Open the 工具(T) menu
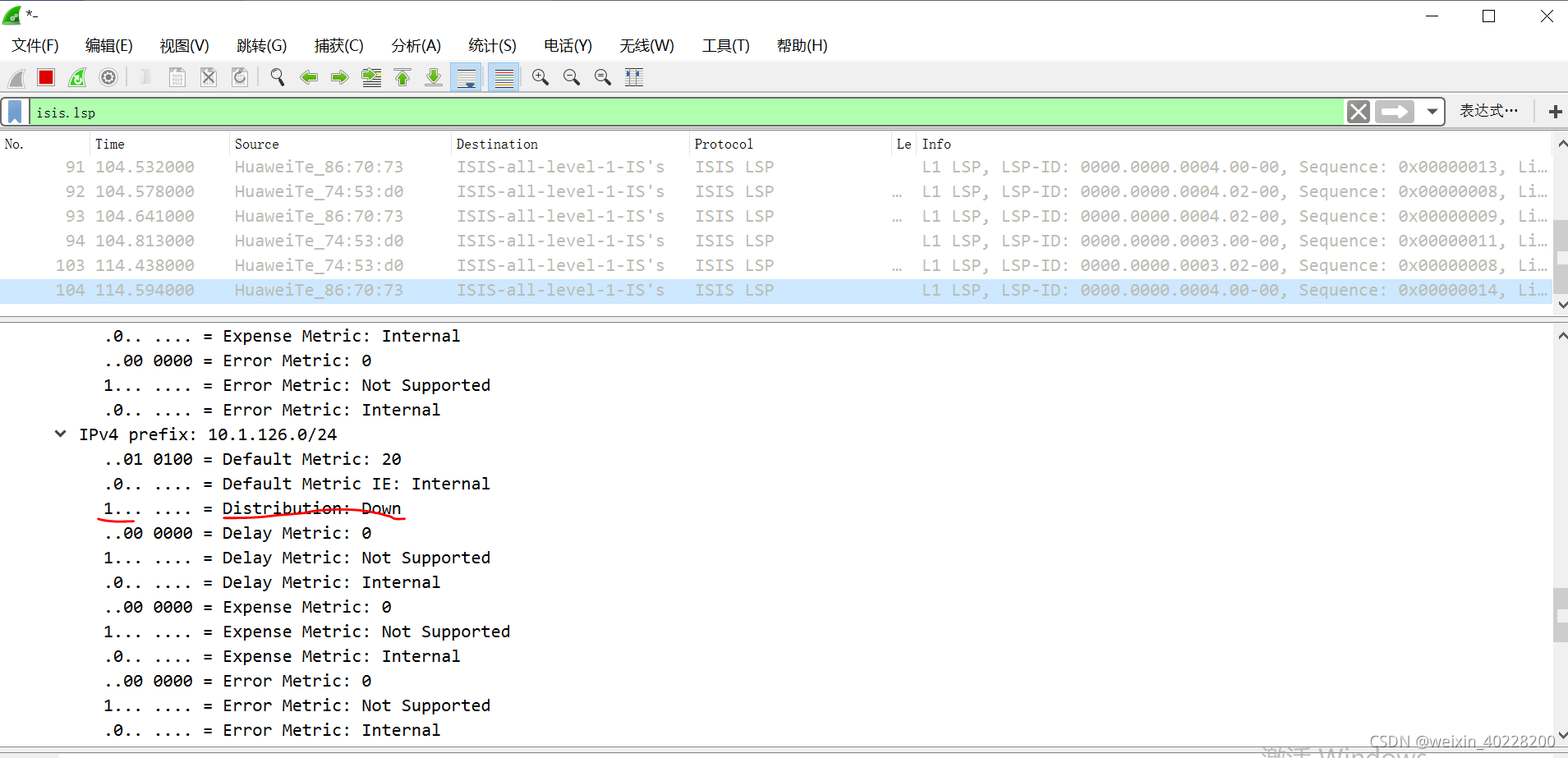This screenshot has width=1568, height=758. point(726,46)
